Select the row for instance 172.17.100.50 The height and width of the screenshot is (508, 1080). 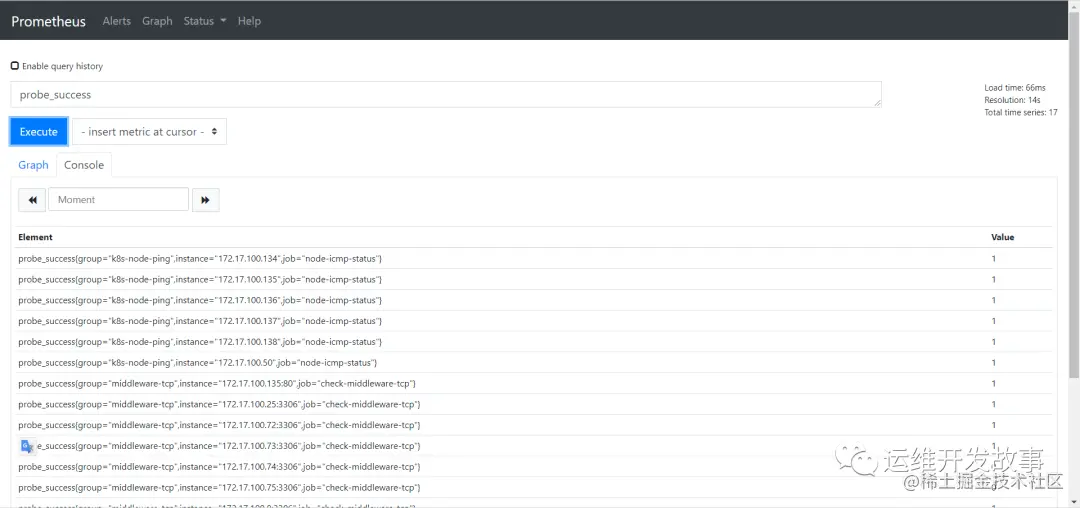click(534, 362)
